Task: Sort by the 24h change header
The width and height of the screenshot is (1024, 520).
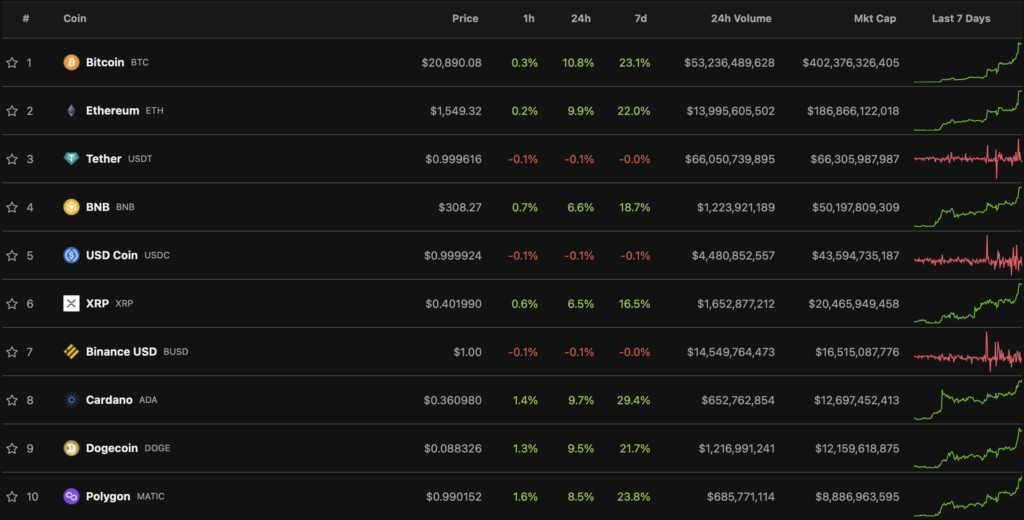Action: tap(581, 18)
